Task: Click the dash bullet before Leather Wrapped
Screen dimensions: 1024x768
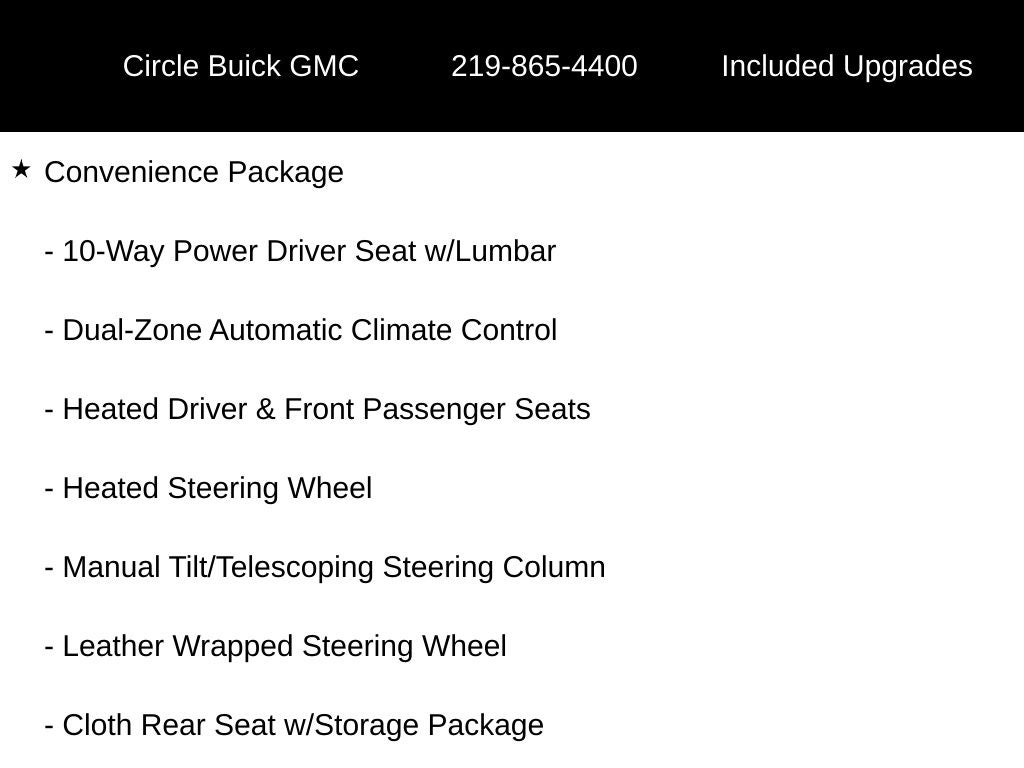Action: 49,647
